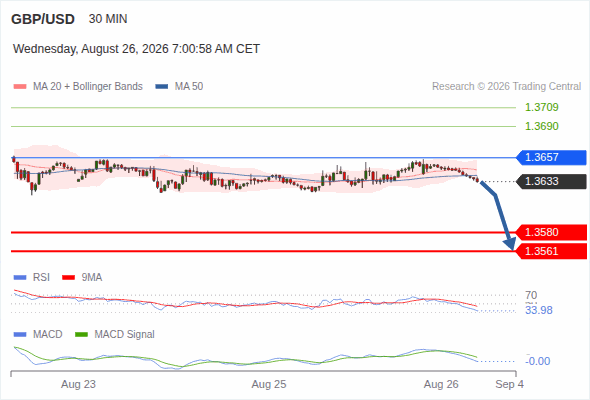This screenshot has width=590, height=400.
Task: Click the 1.3709 resistance level label
Action: tap(541, 107)
